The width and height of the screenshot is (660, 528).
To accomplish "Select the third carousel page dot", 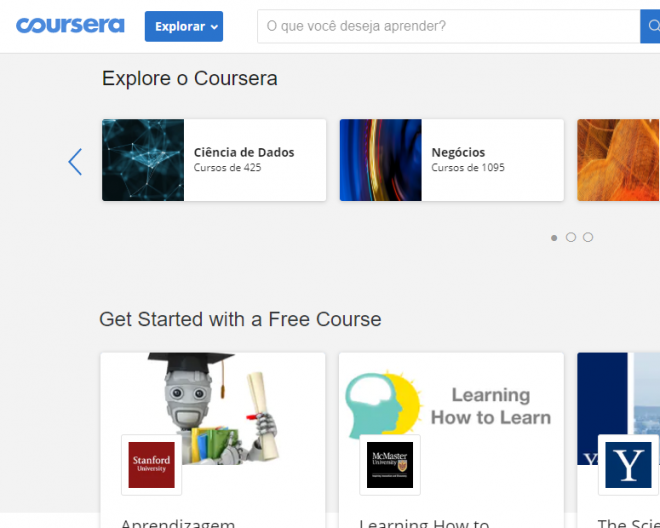I will tap(588, 237).
